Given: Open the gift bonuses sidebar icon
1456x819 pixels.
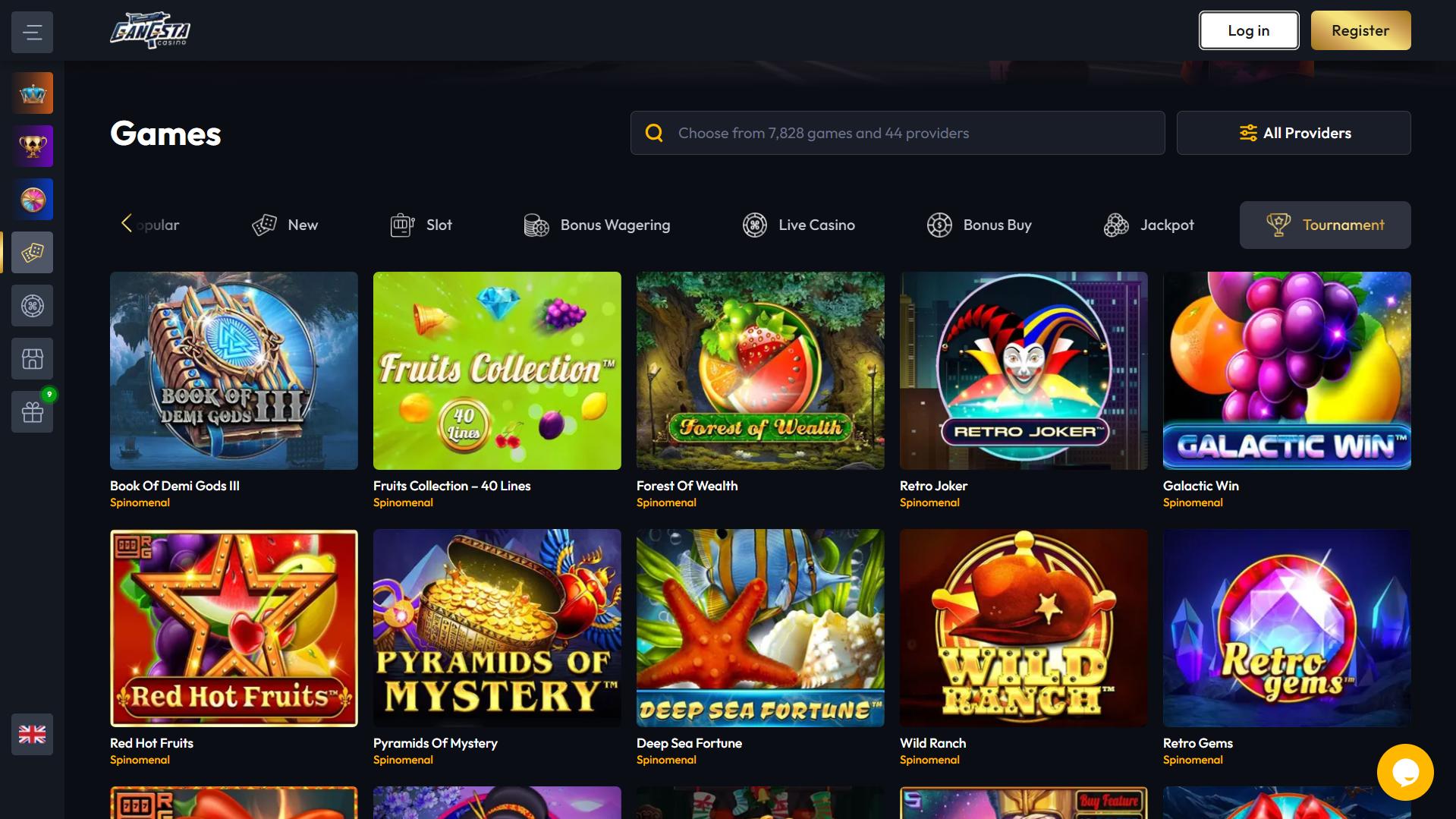Looking at the screenshot, I should pyautogui.click(x=32, y=412).
